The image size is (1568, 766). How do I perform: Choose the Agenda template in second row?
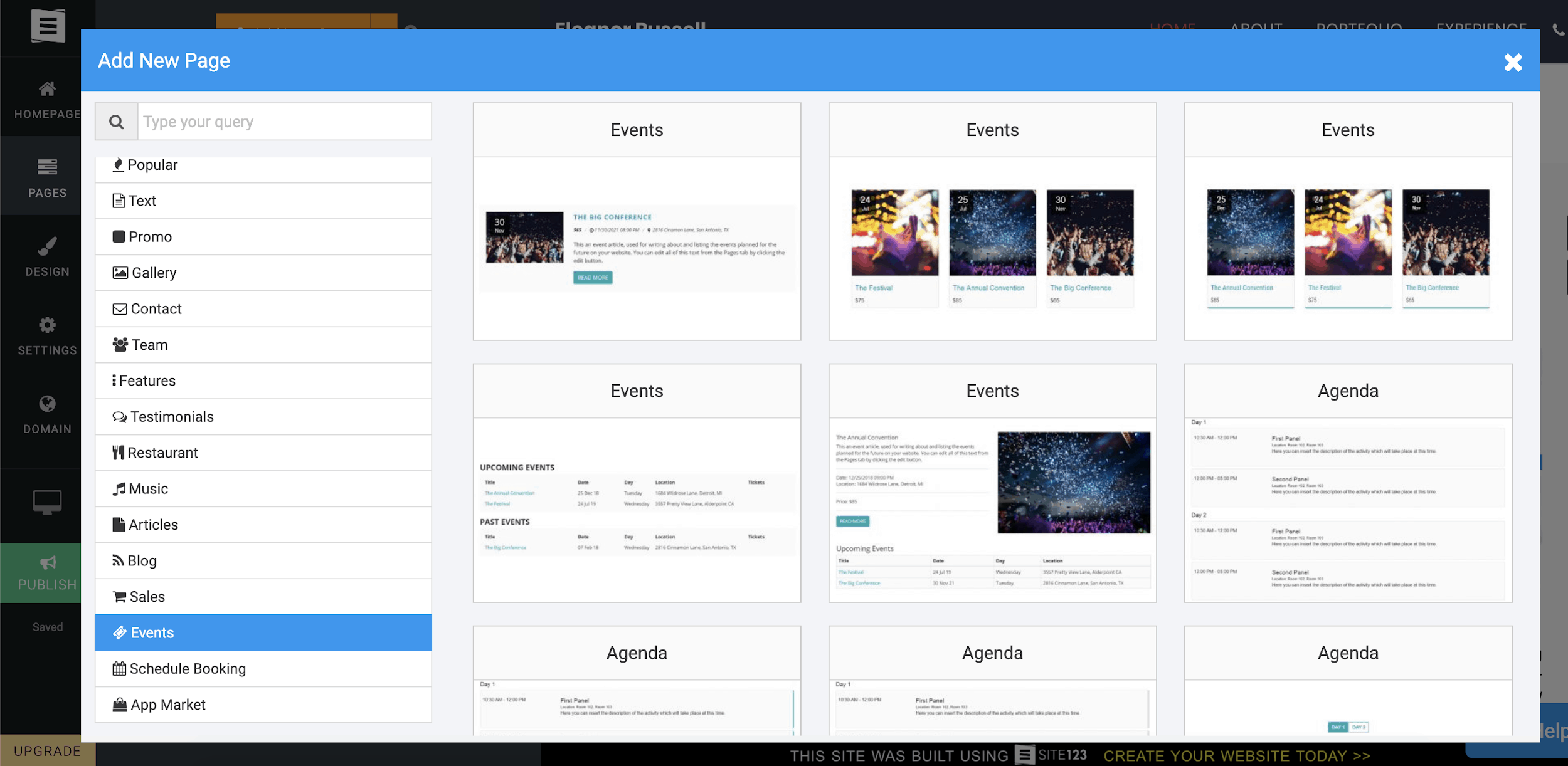1348,483
